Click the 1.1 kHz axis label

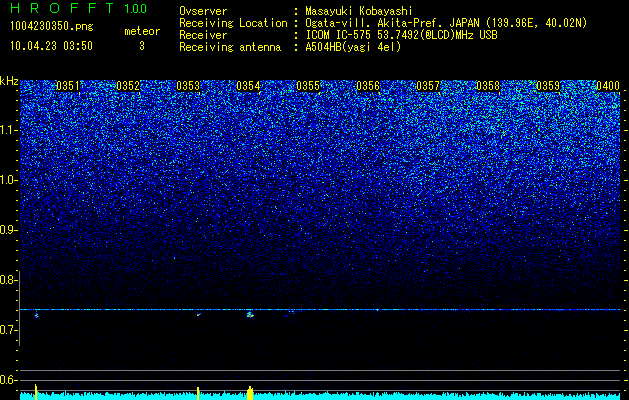tap(7, 130)
